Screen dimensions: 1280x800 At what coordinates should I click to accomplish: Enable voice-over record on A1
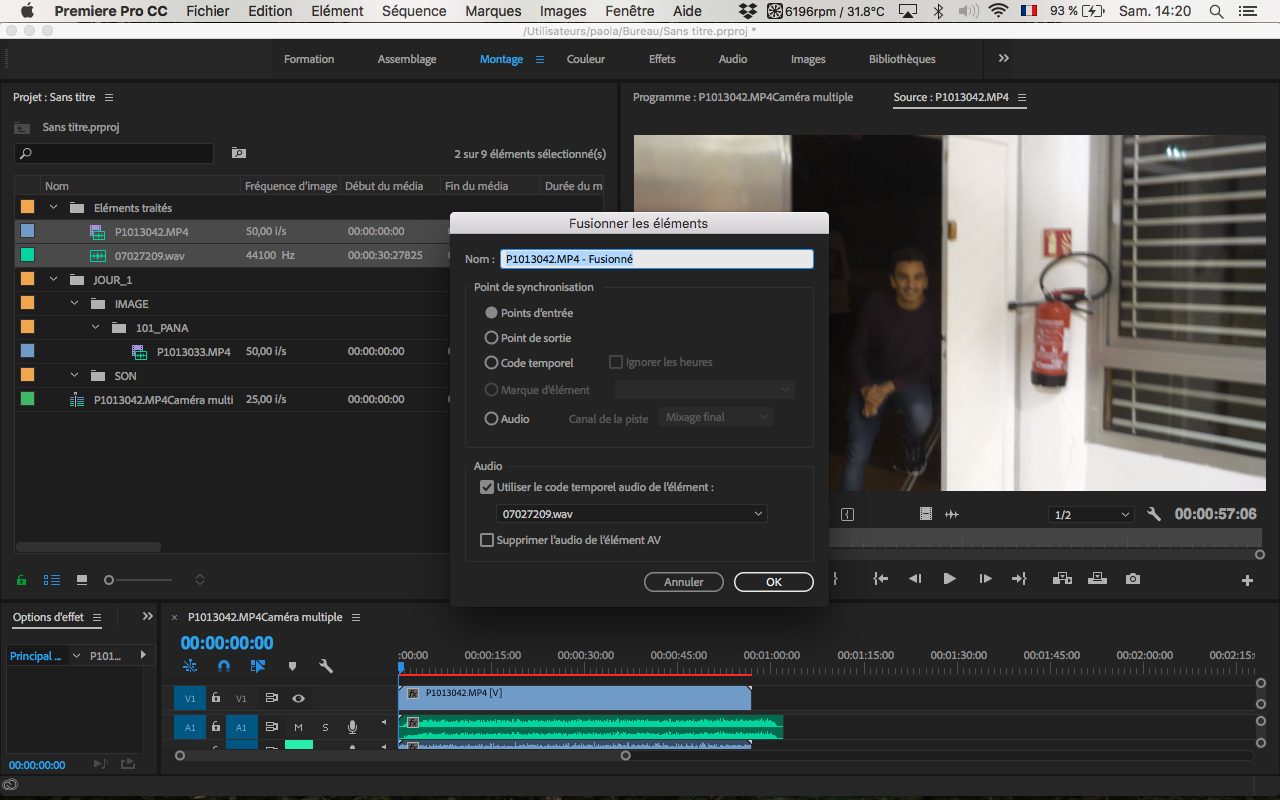click(352, 727)
